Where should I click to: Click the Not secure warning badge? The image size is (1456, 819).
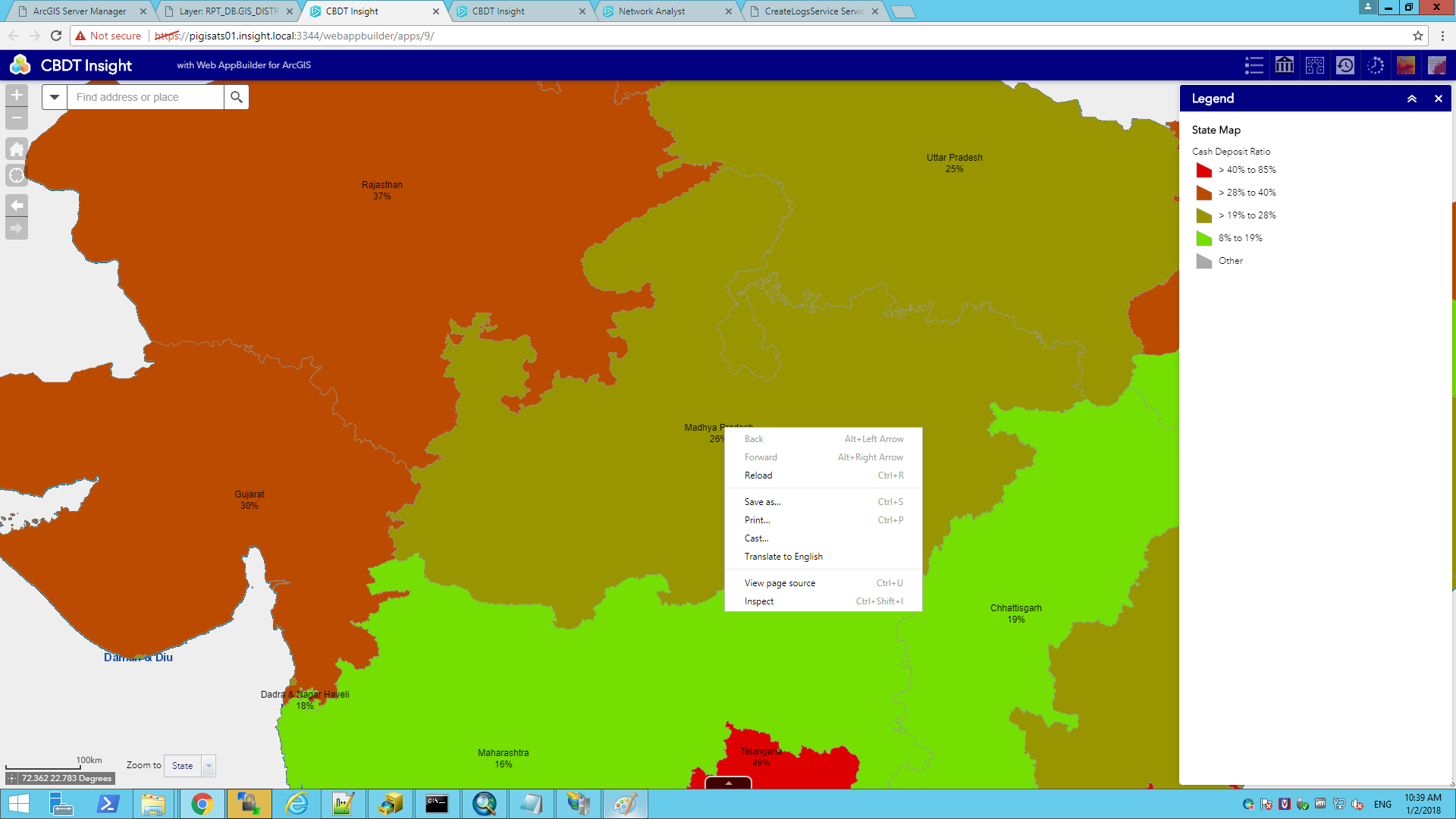click(x=108, y=36)
